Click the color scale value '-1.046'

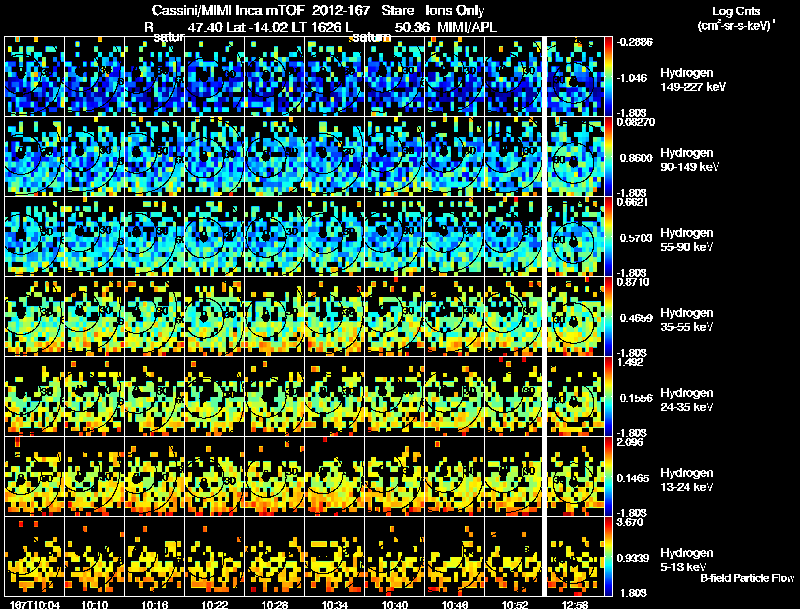632,78
